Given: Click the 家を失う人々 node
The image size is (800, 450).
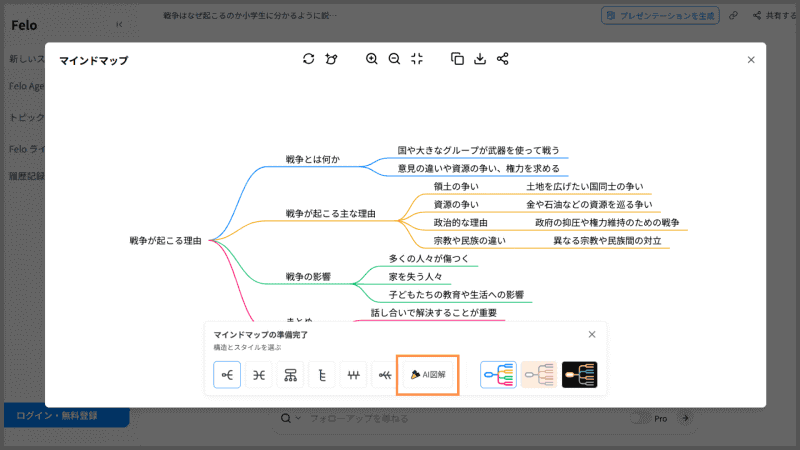Looking at the screenshot, I should (x=415, y=277).
